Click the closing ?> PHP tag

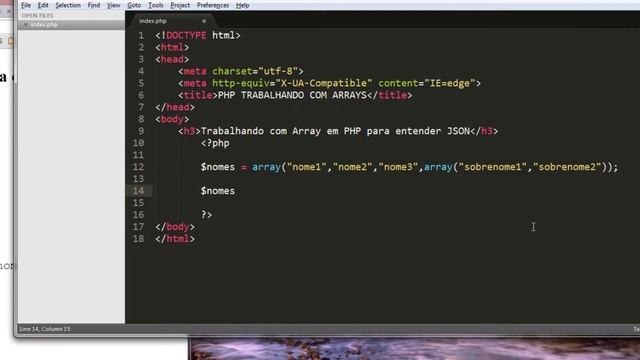(206, 215)
